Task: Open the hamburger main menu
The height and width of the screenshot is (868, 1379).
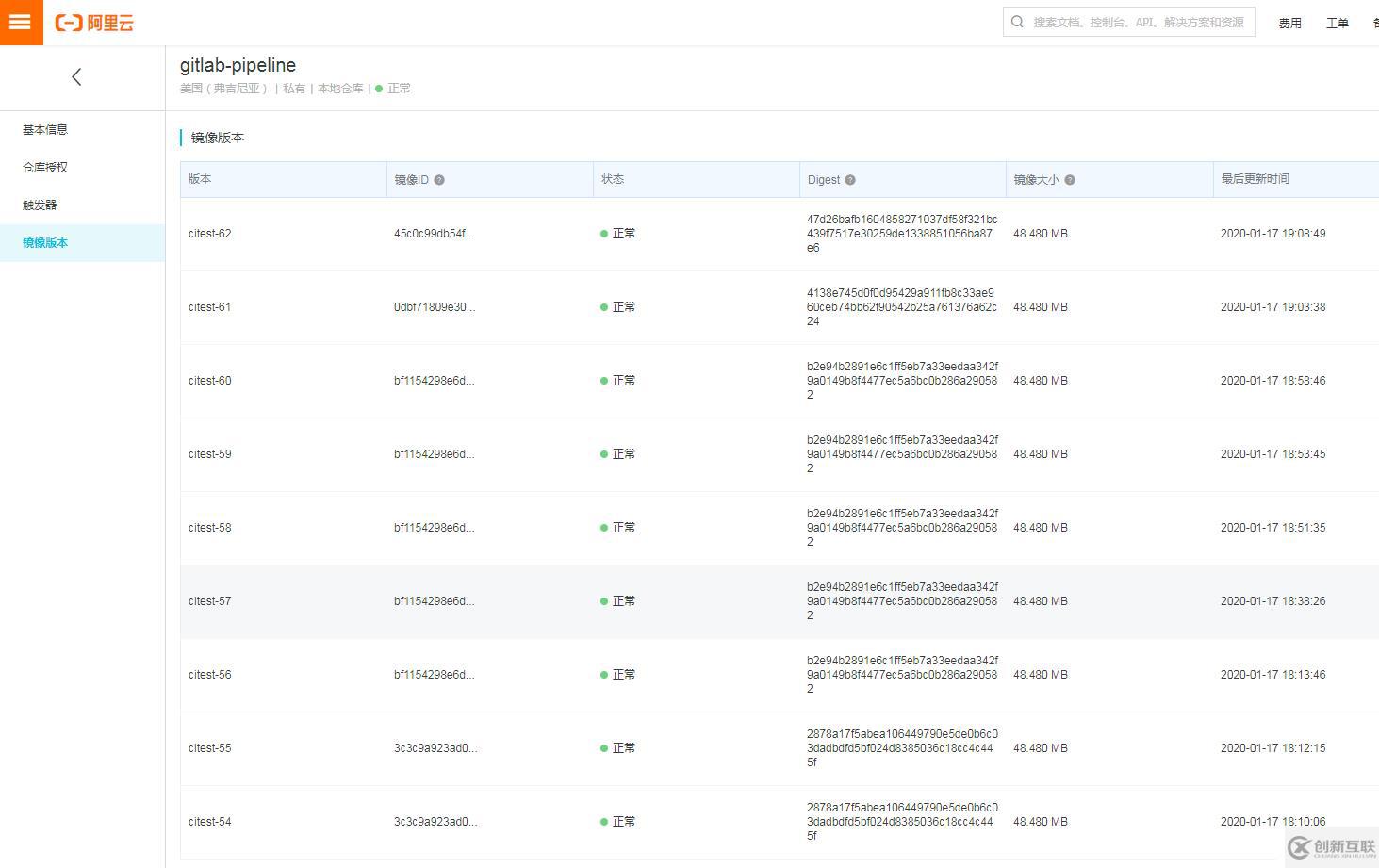Action: click(21, 22)
